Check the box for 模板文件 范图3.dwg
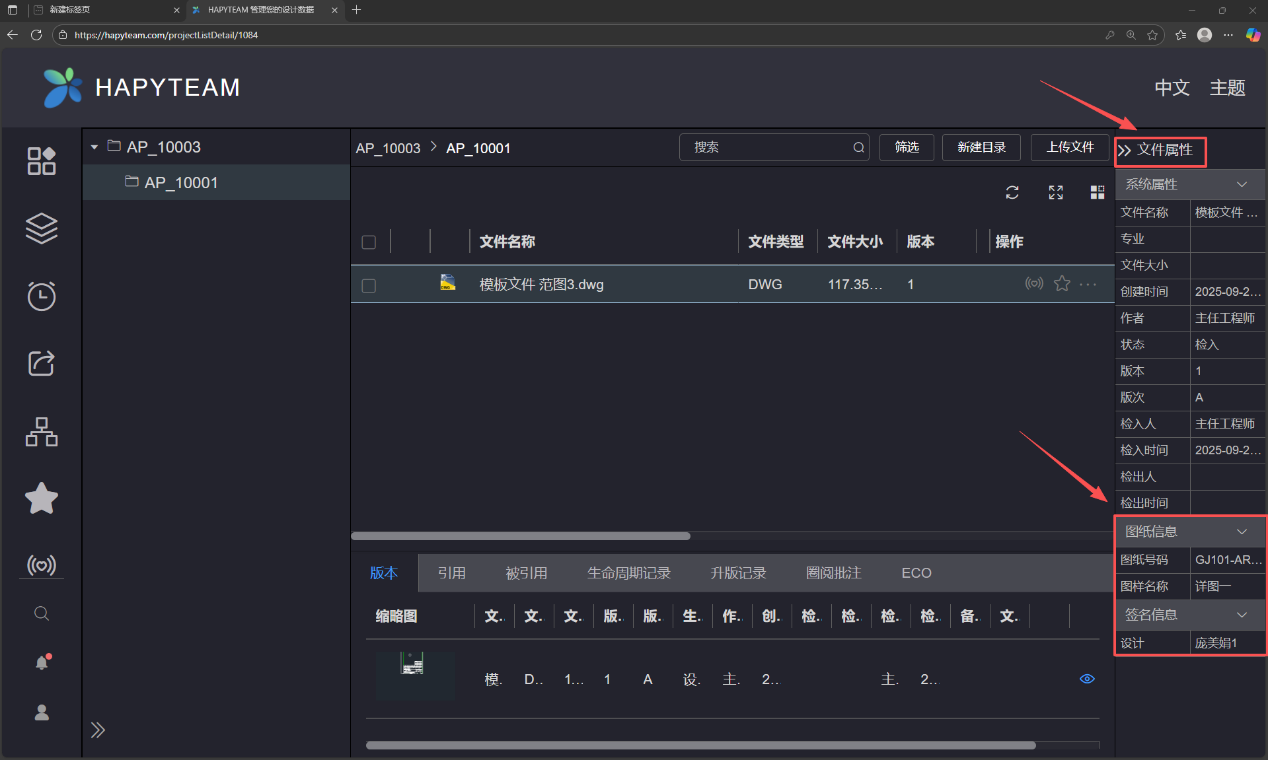This screenshot has width=1268, height=760. (369, 285)
